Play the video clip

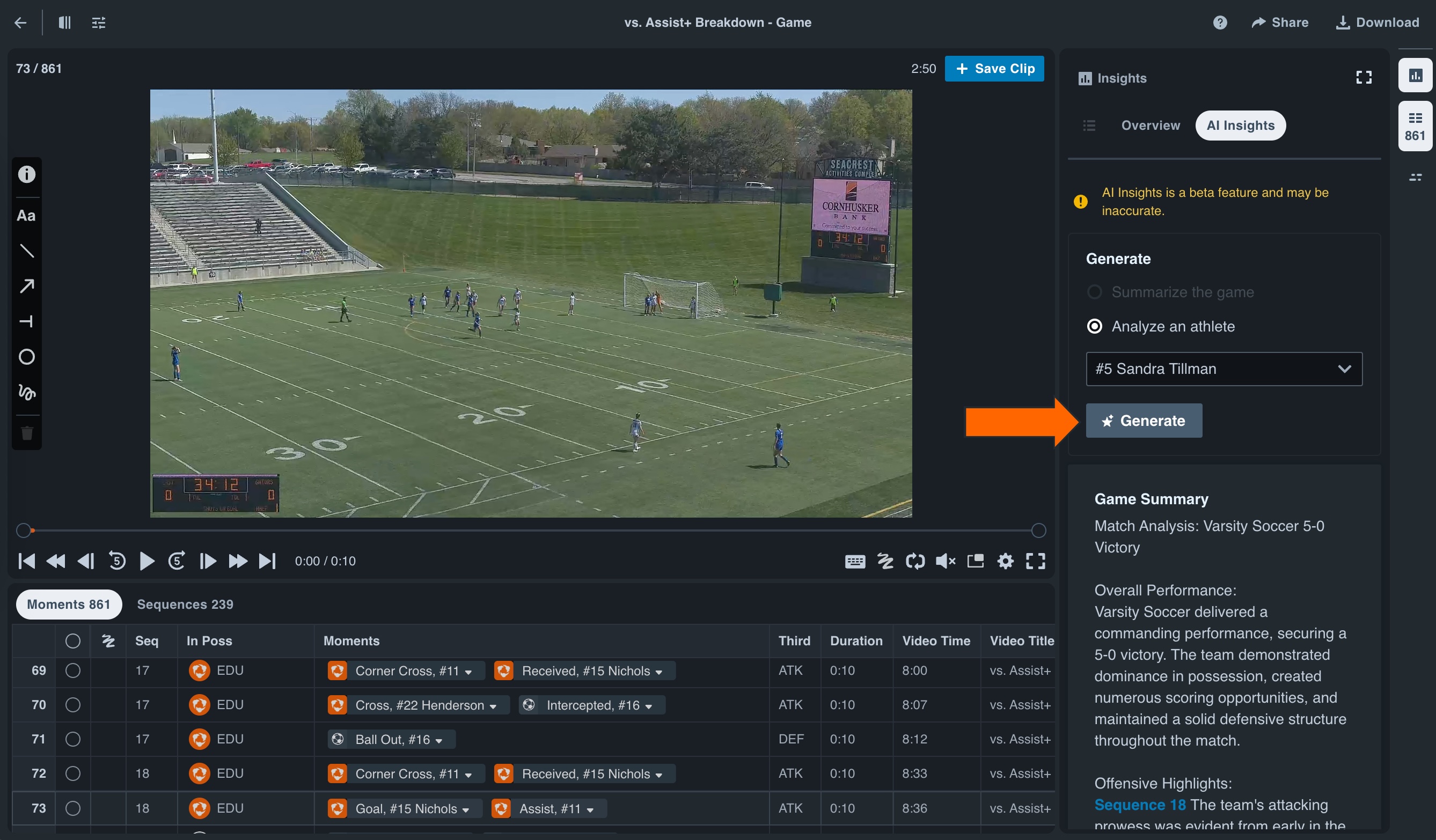146,561
